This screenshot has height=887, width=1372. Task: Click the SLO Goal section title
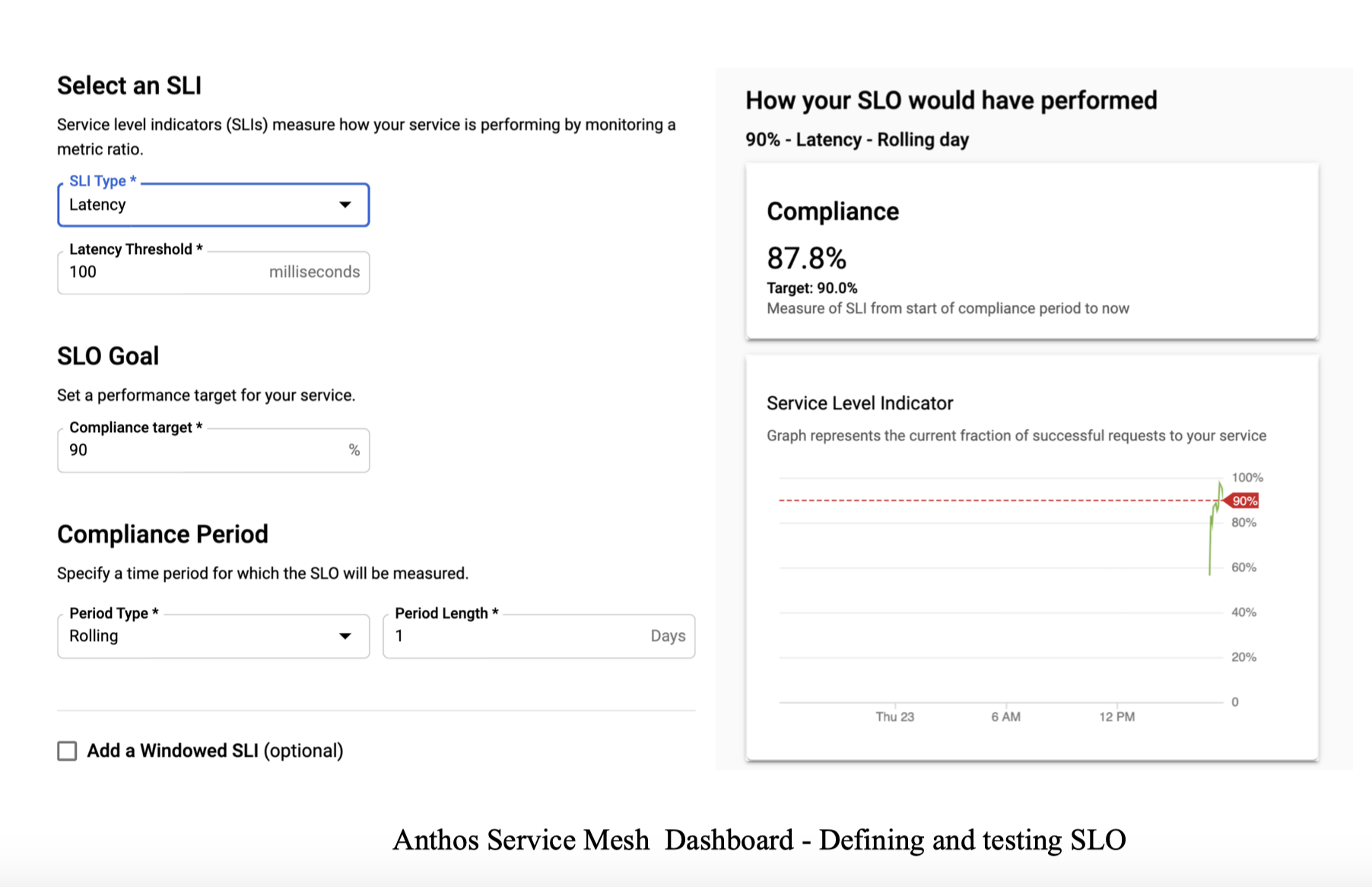pyautogui.click(x=107, y=355)
